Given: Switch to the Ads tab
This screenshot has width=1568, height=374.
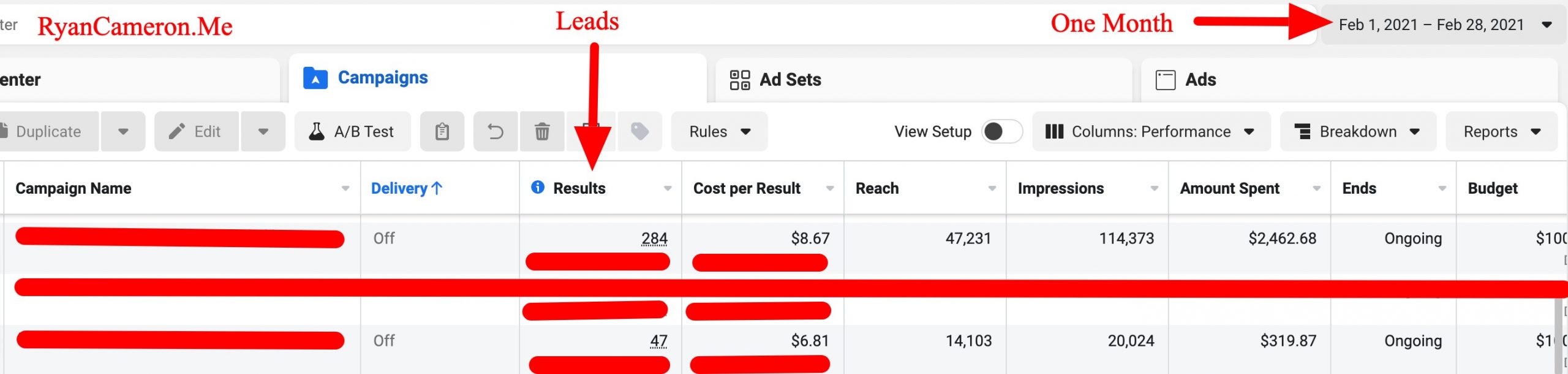Looking at the screenshot, I should pos(1200,80).
